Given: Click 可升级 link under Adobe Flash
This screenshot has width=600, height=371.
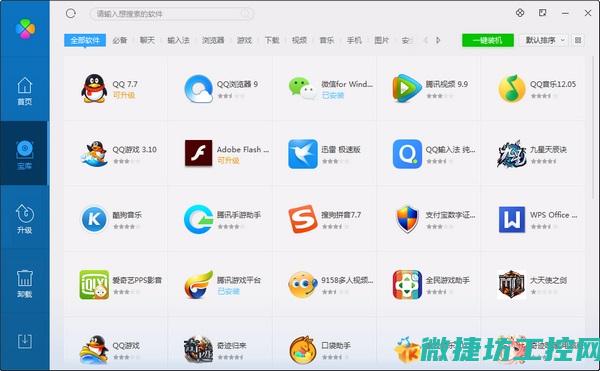Looking at the screenshot, I should click(x=228, y=161).
